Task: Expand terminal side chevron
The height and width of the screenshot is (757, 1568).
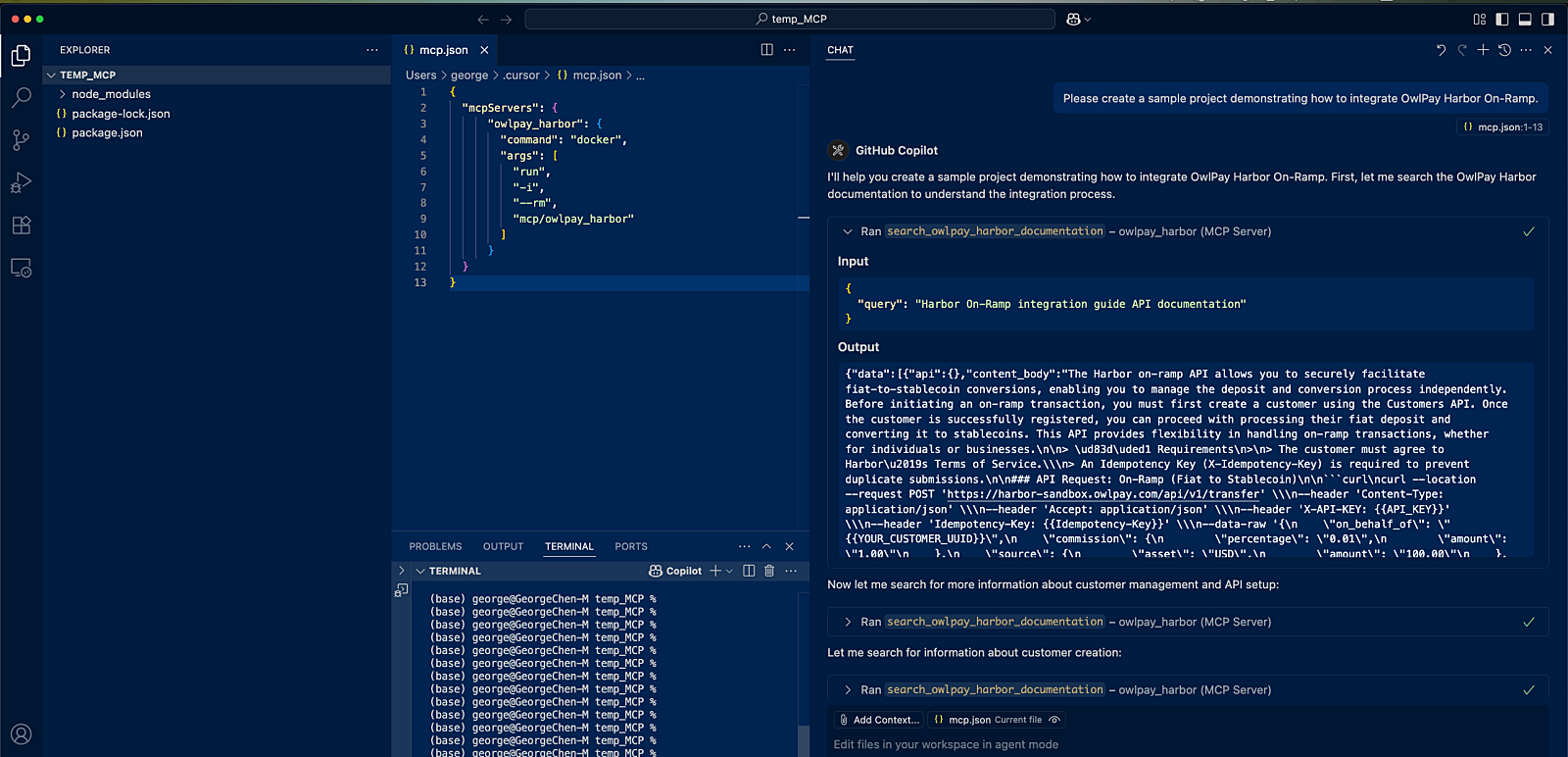Action: 401,570
